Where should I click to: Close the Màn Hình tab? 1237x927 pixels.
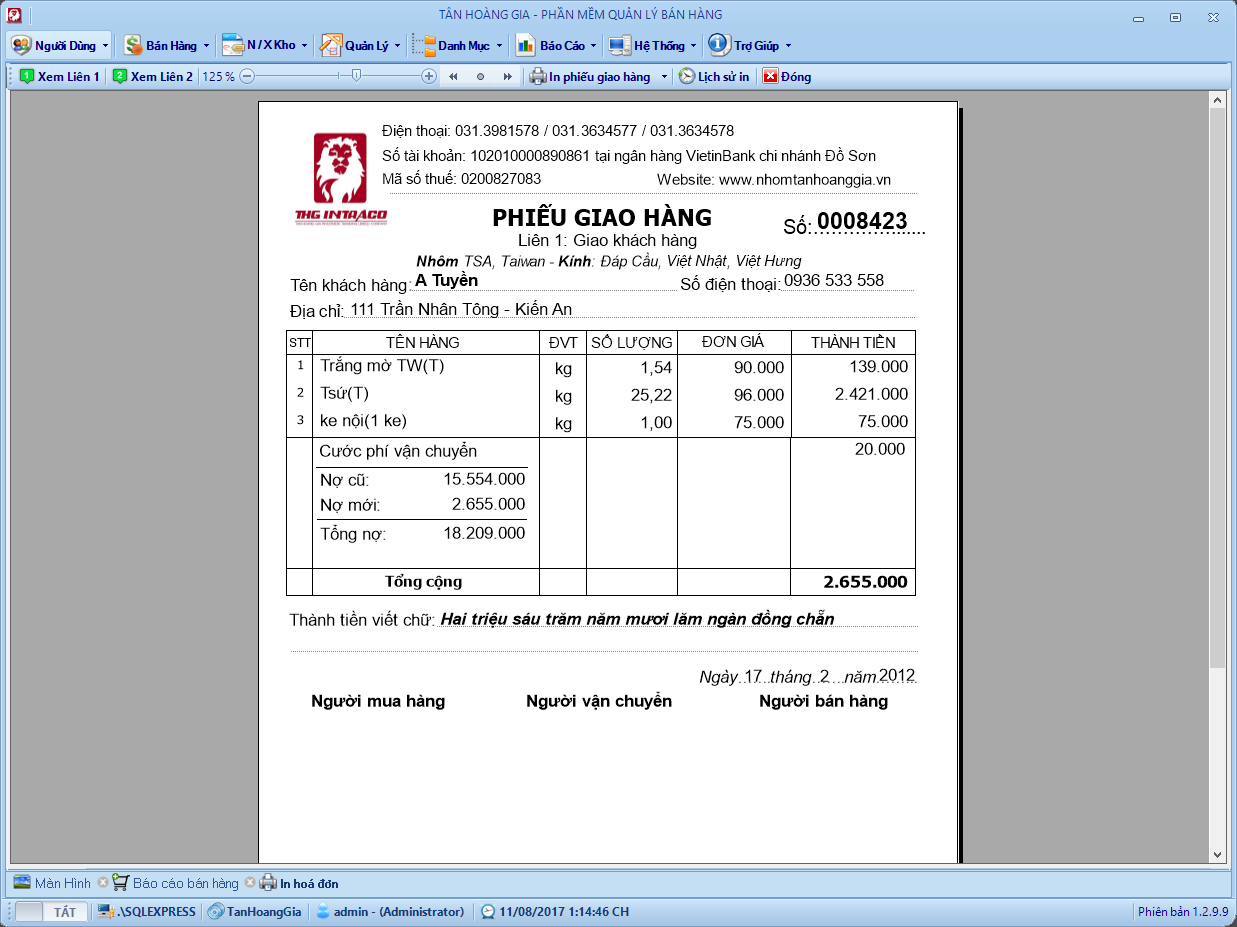click(x=103, y=883)
